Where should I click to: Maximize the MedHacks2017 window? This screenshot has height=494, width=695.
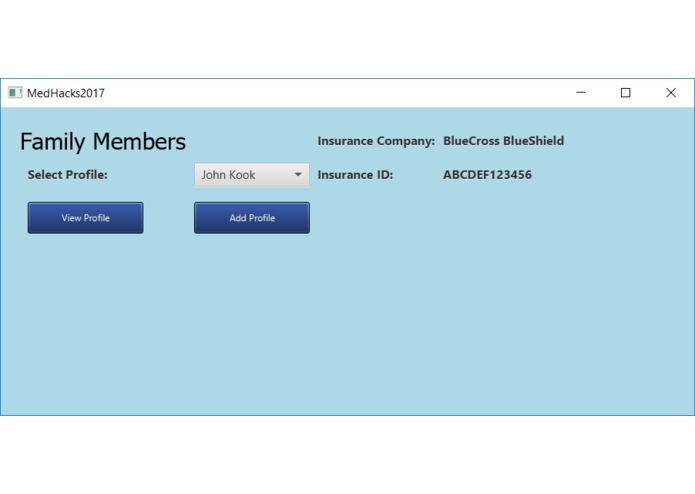625,93
